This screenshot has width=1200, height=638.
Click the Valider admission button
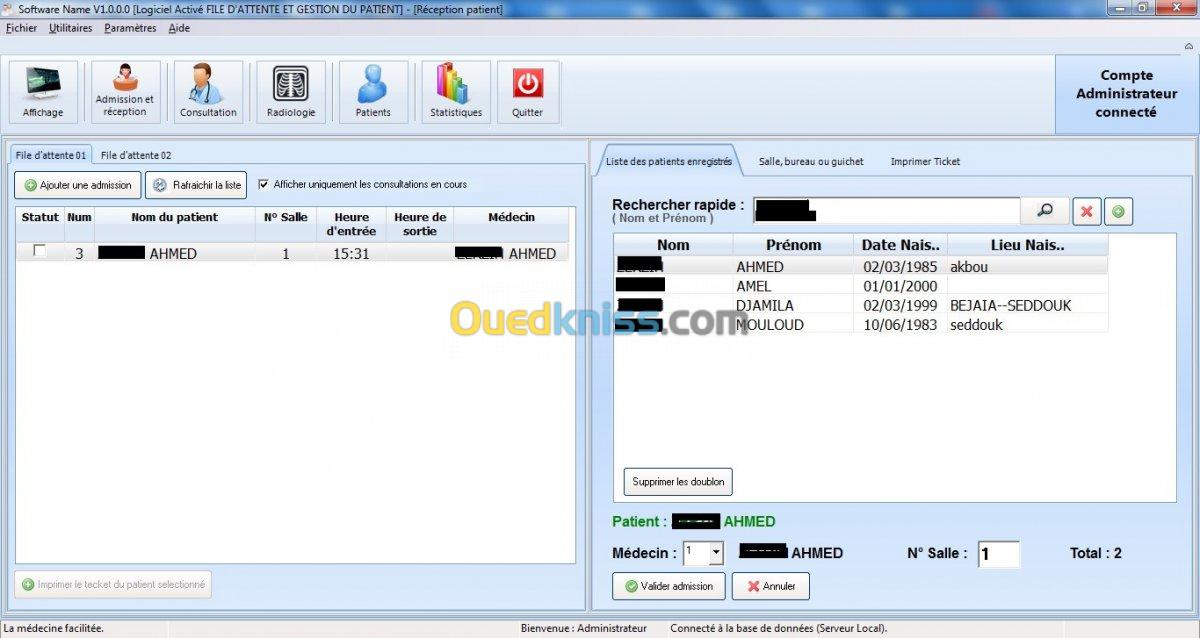tap(669, 586)
